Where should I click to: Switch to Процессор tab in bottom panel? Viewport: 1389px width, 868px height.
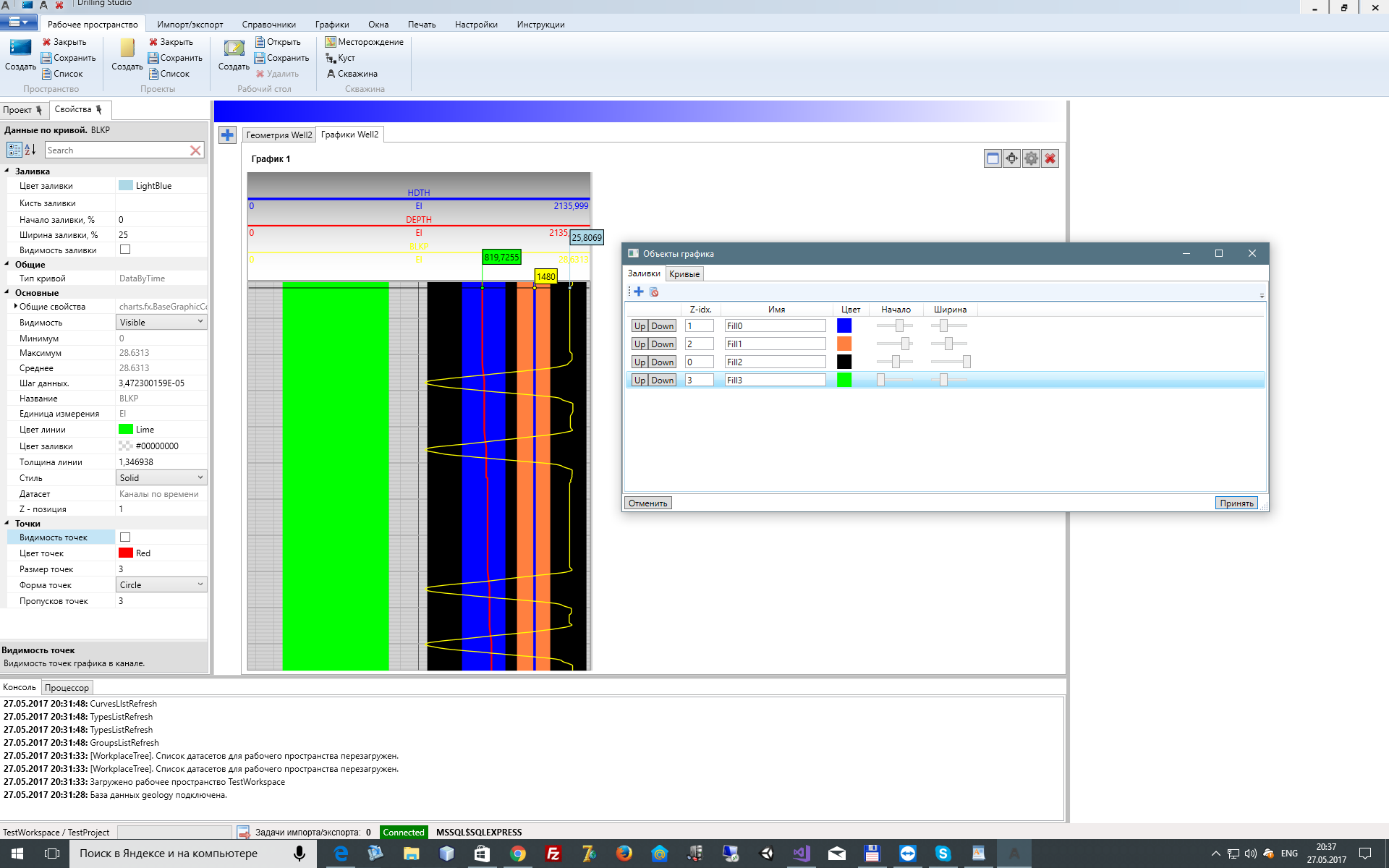(67, 687)
